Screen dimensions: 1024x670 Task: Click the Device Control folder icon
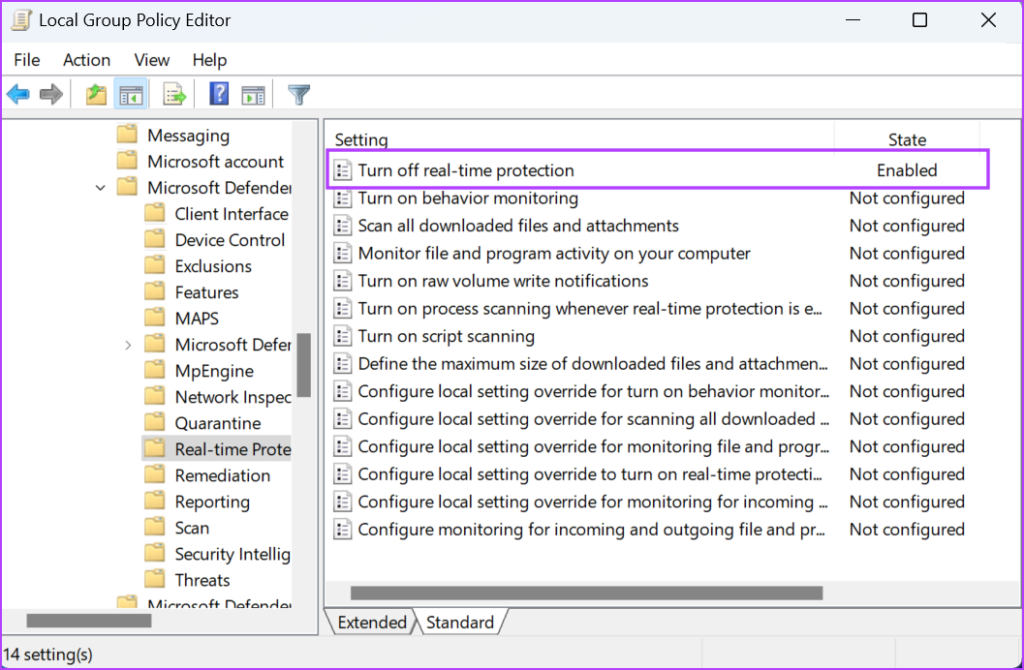point(154,240)
